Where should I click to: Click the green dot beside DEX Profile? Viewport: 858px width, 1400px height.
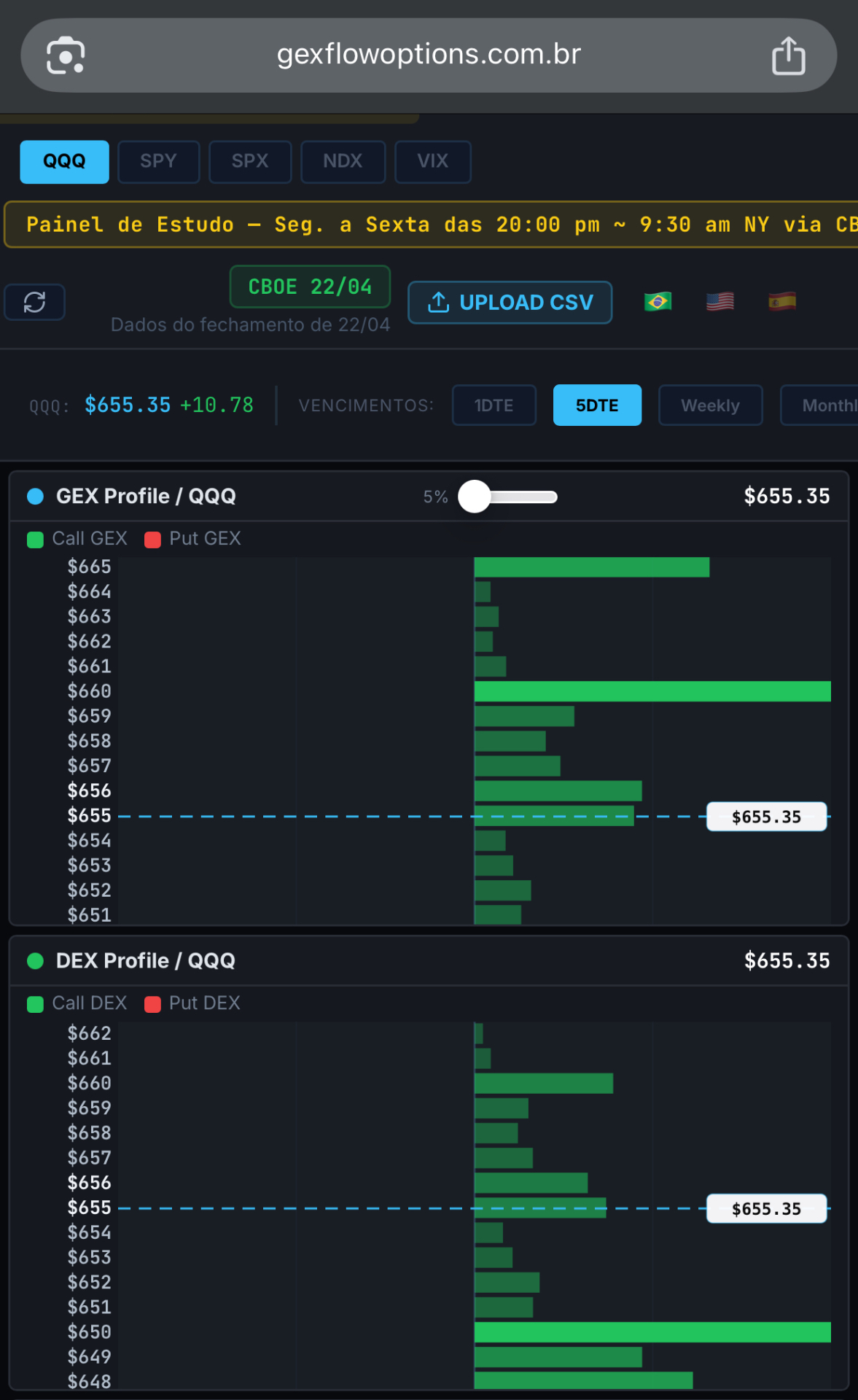pyautogui.click(x=35, y=961)
